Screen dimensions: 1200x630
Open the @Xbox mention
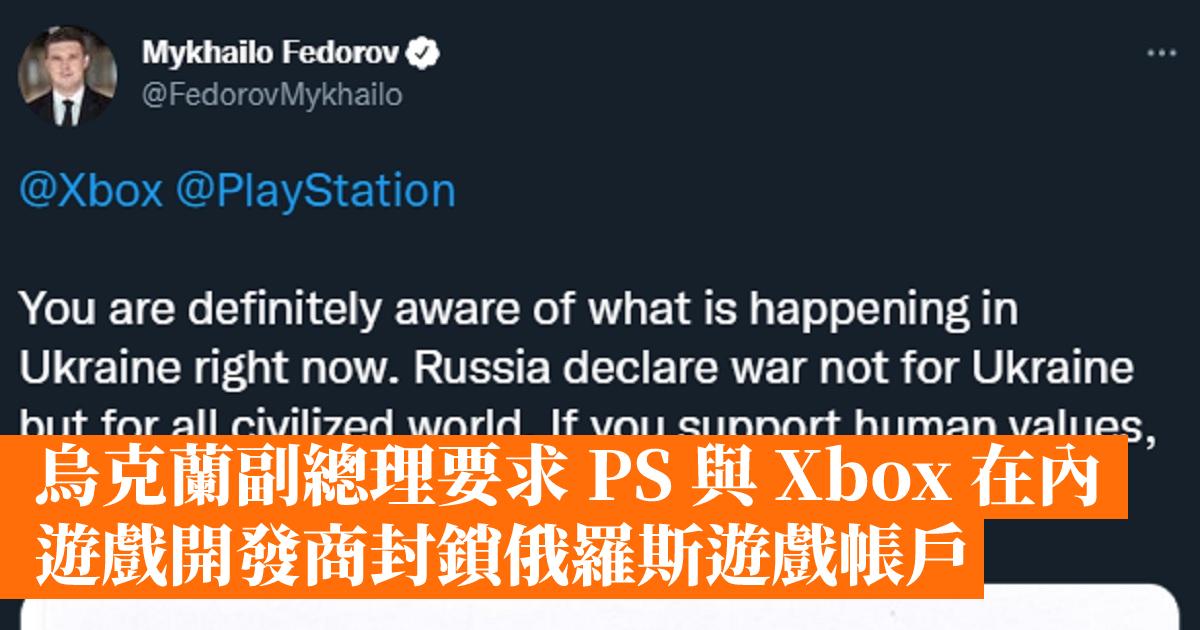click(x=91, y=190)
